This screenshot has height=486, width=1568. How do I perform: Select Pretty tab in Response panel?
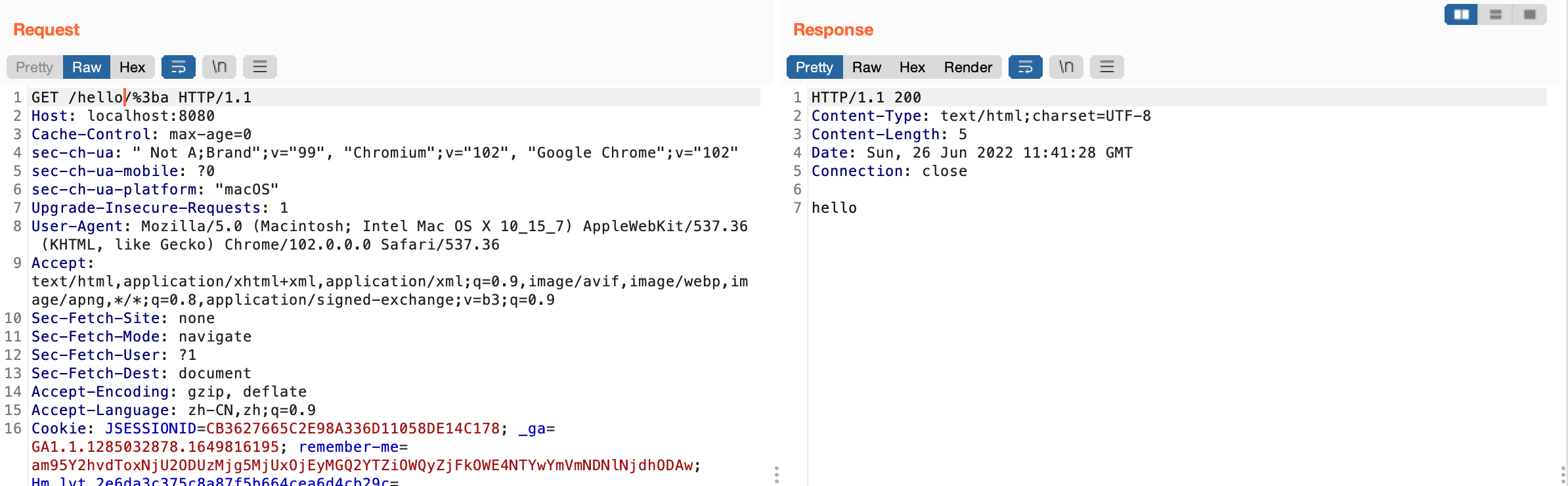[x=814, y=67]
